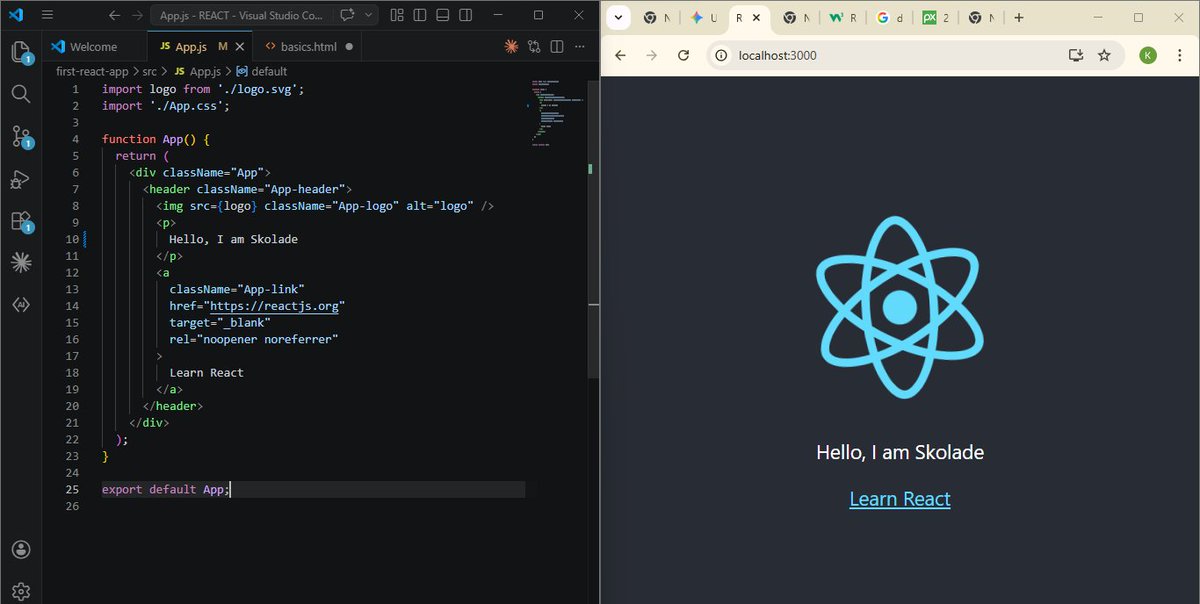Image resolution: width=1200 pixels, height=604 pixels.
Task: Close the active React Chrome tab
Action: [757, 18]
